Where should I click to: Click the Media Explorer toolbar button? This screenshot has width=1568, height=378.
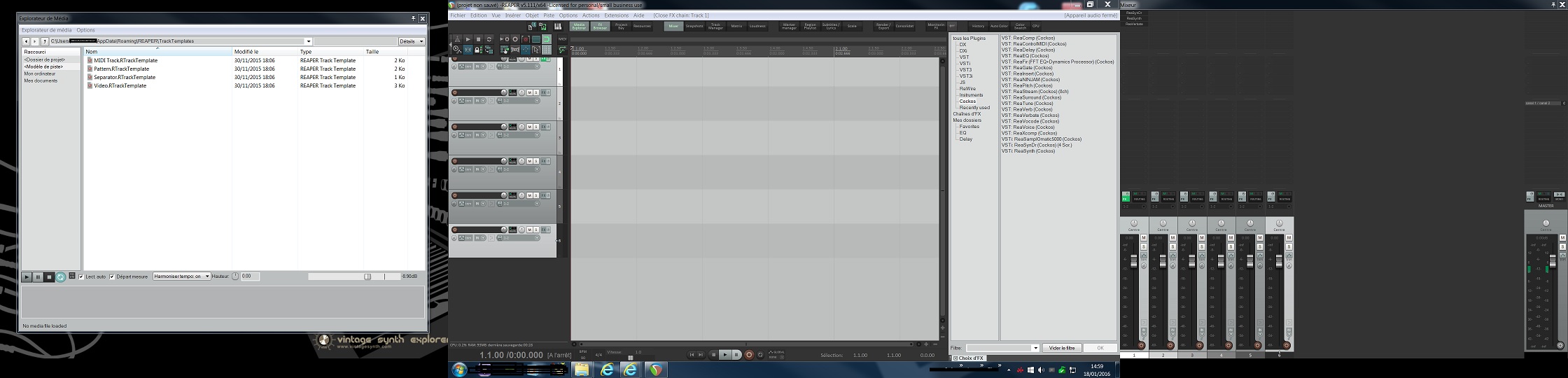(x=579, y=26)
